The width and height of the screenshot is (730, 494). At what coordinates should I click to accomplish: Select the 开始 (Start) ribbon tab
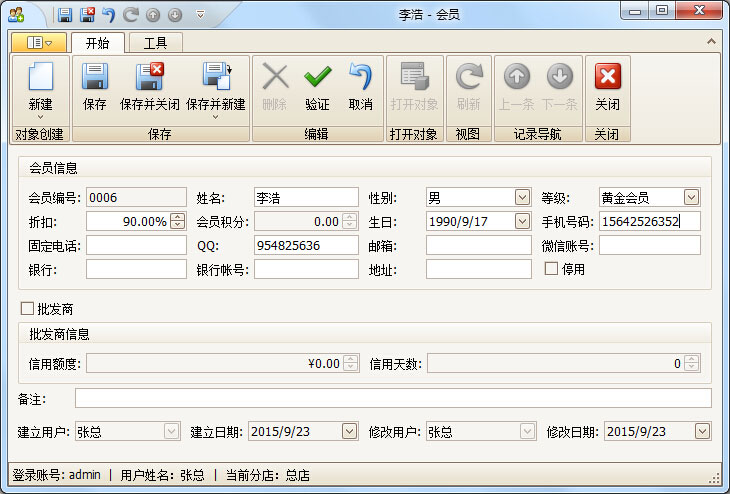click(97, 43)
